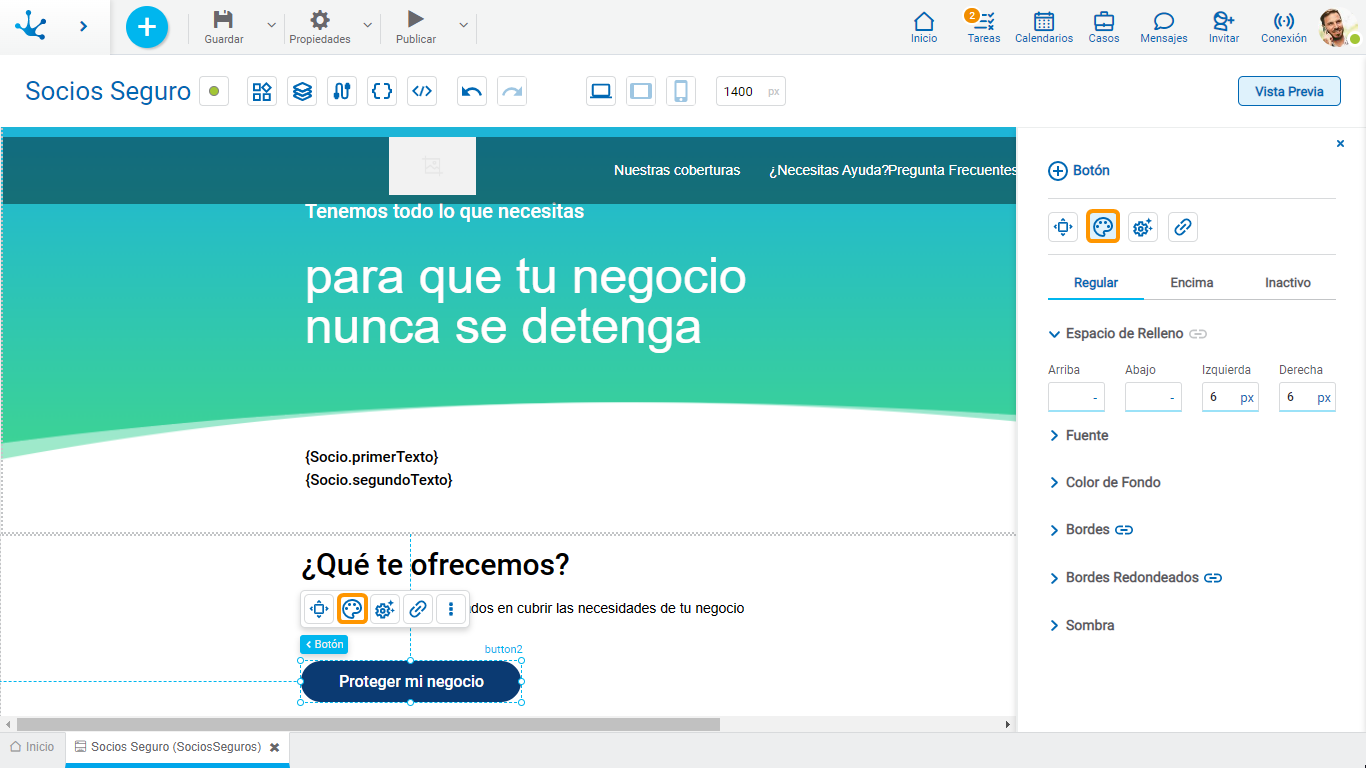Open the layout/position tab icon in the panel
Image resolution: width=1366 pixels, height=768 pixels.
click(x=1063, y=227)
